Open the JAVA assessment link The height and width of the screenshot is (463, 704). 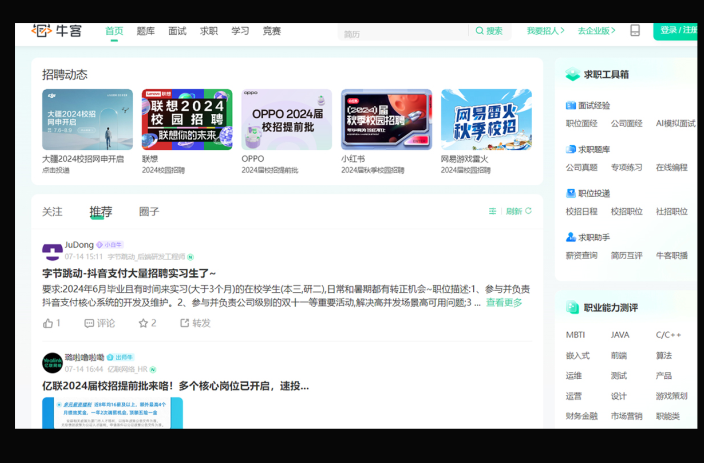[x=620, y=335]
